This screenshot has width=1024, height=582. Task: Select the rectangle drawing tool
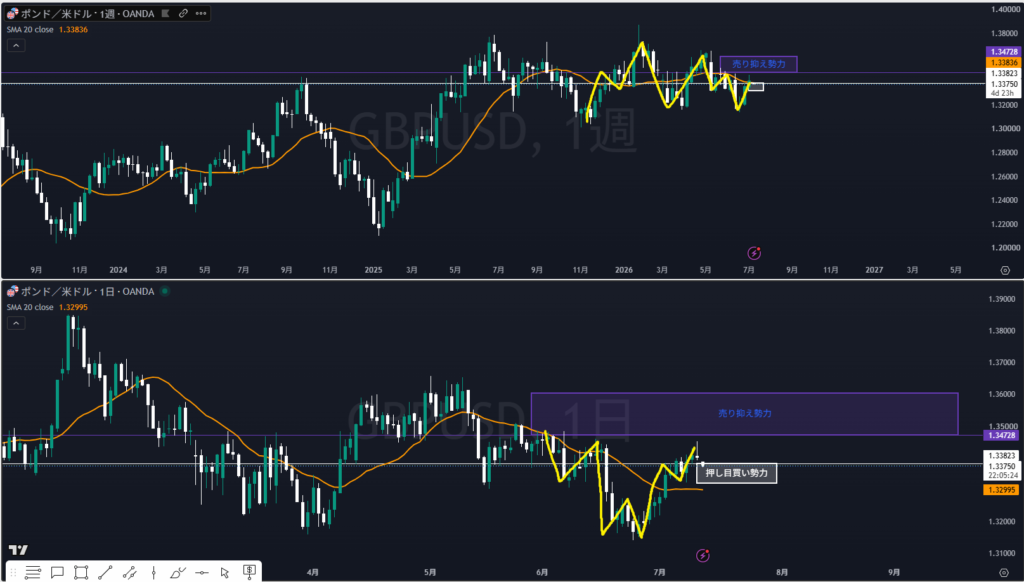tap(81, 573)
